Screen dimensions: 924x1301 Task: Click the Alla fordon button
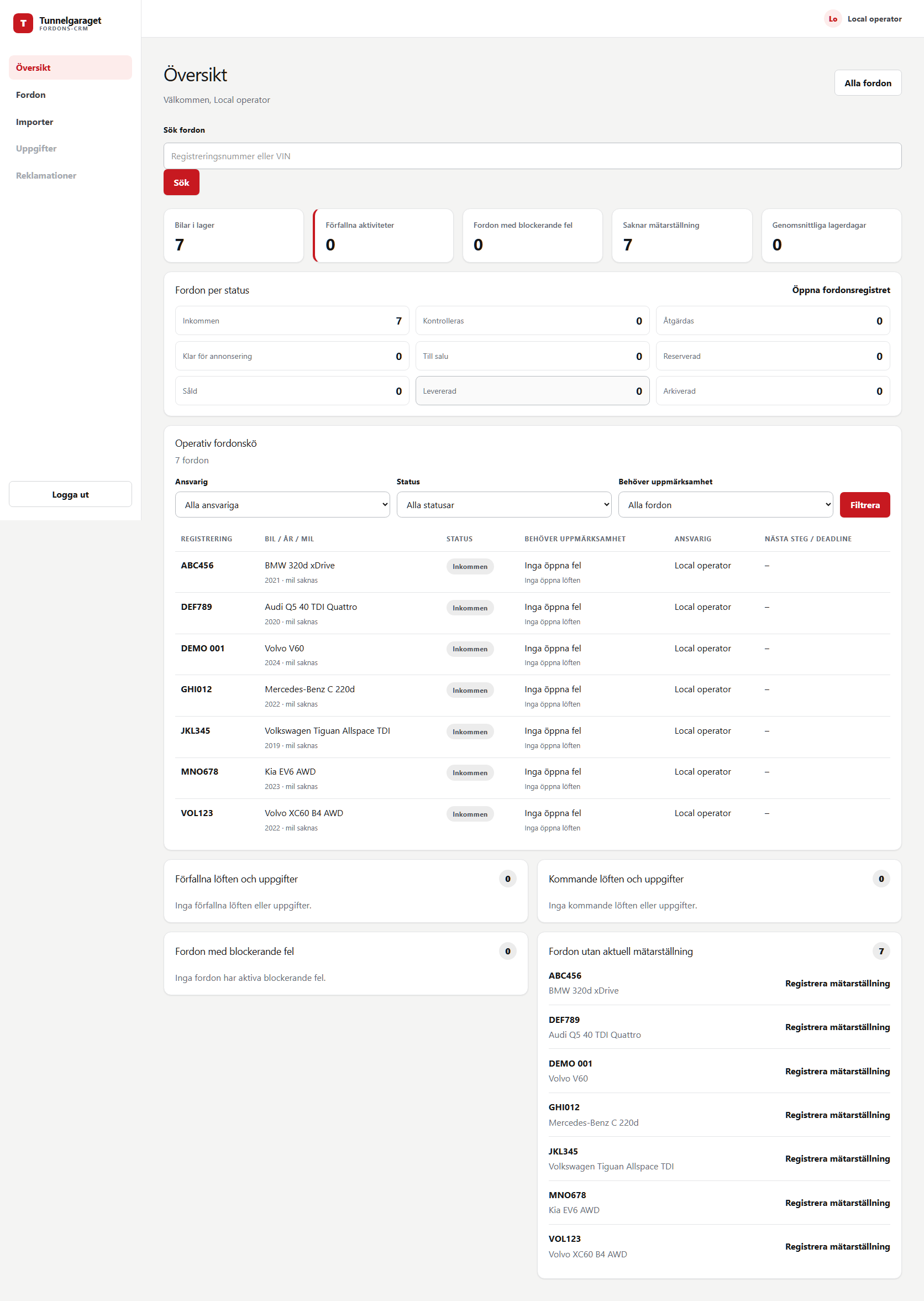867,83
